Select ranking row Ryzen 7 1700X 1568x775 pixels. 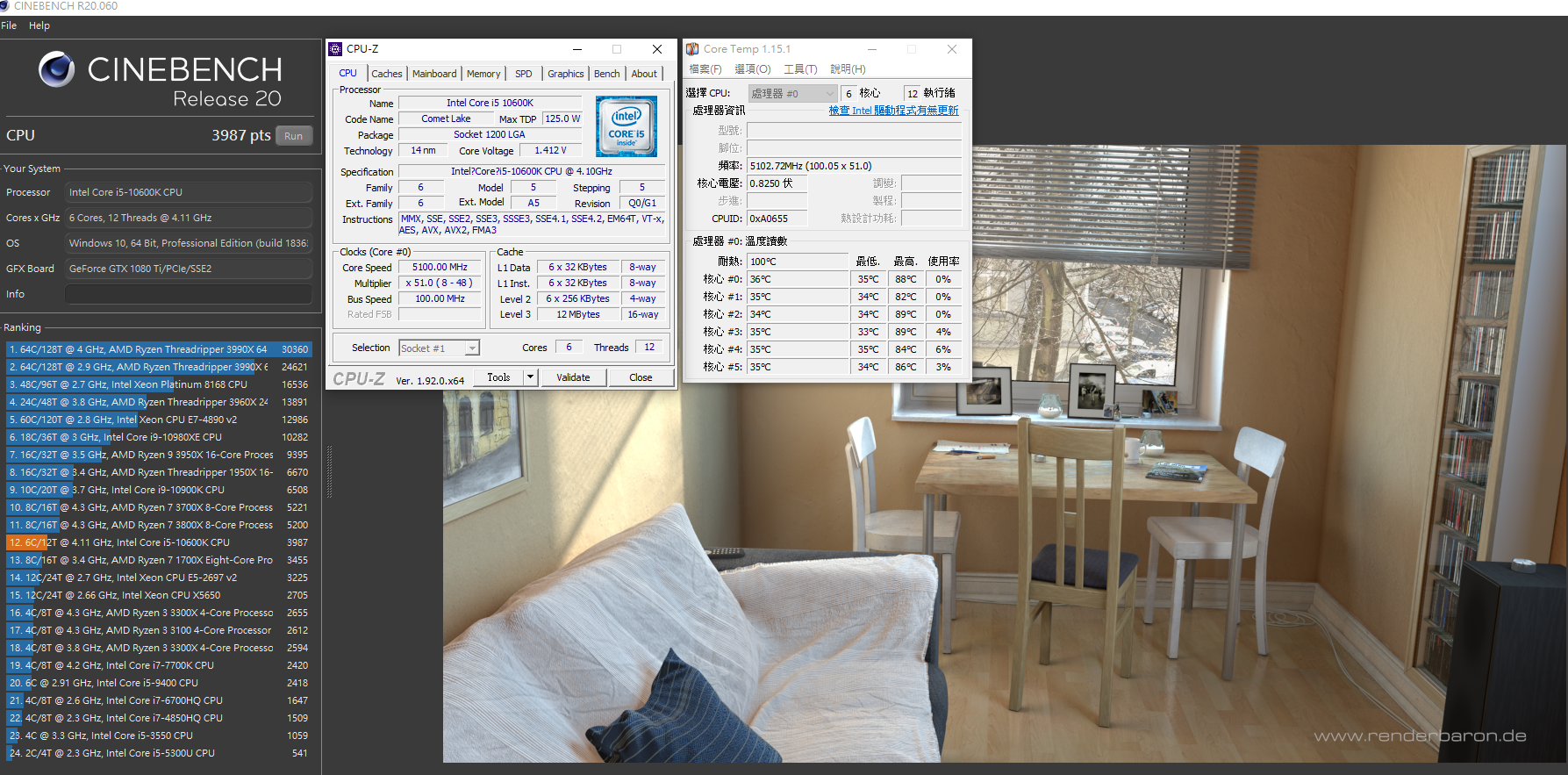coord(159,560)
